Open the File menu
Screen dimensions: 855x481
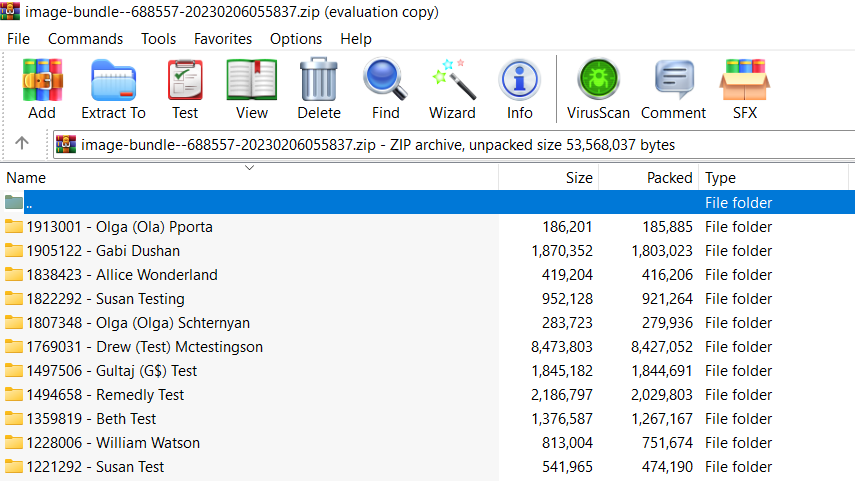(x=18, y=39)
